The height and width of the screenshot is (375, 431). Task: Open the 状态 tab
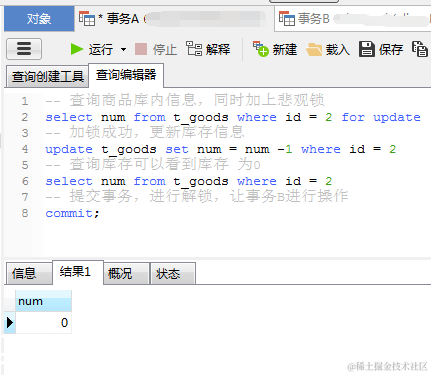(173, 273)
